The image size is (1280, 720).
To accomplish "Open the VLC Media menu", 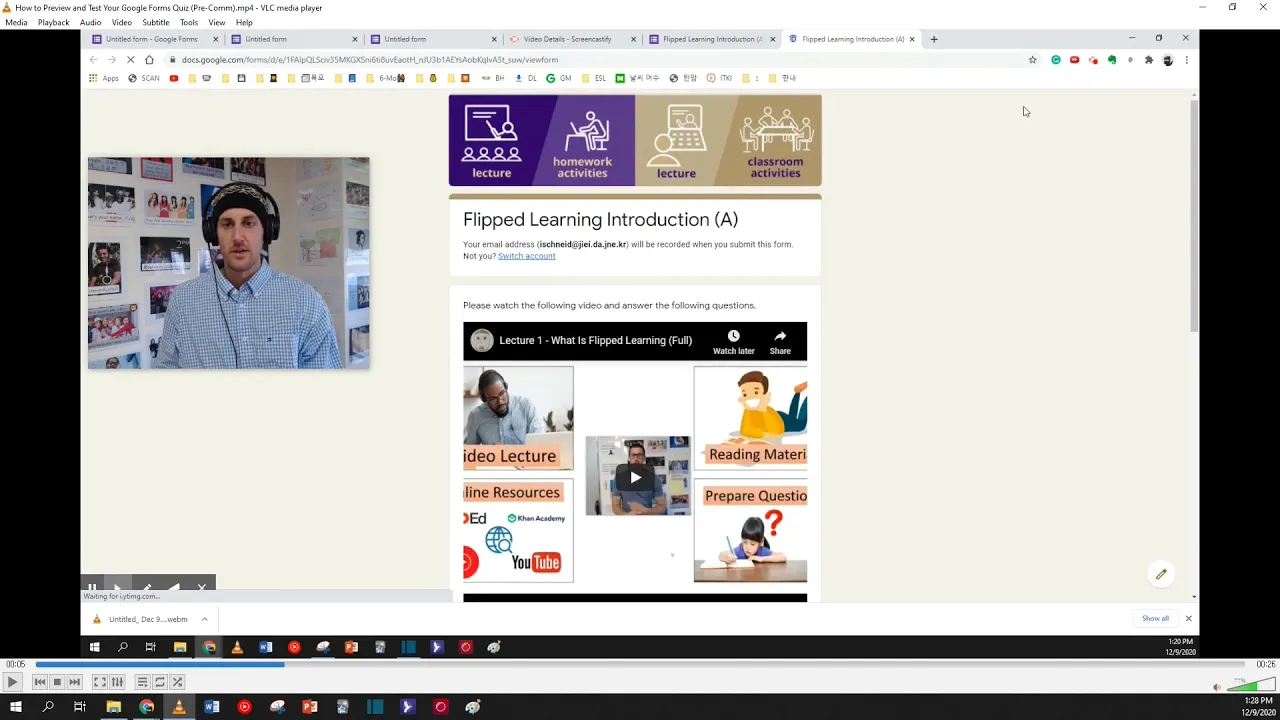I will (x=16, y=22).
